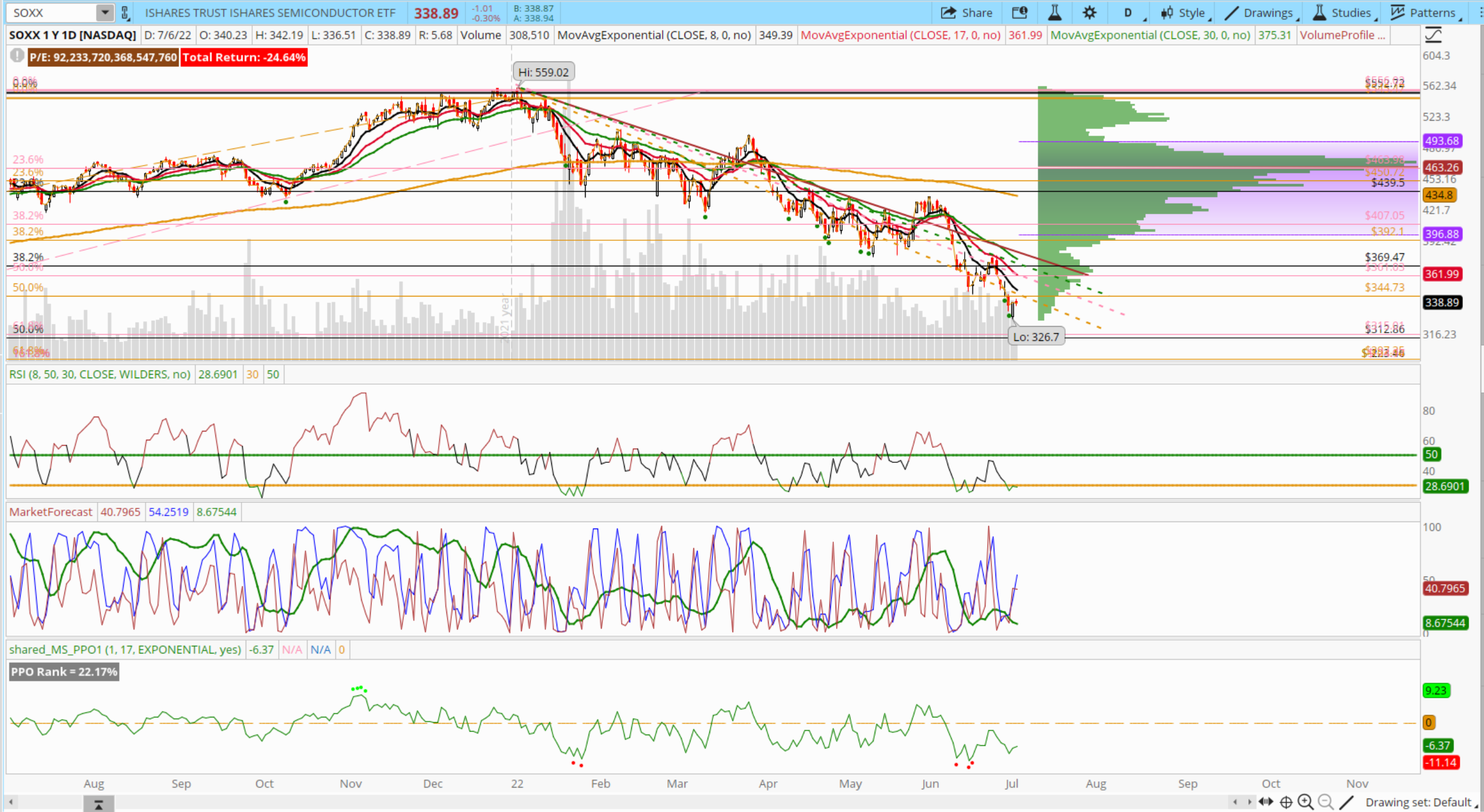
Task: Open the quick quote info icon
Action: click(x=1020, y=13)
